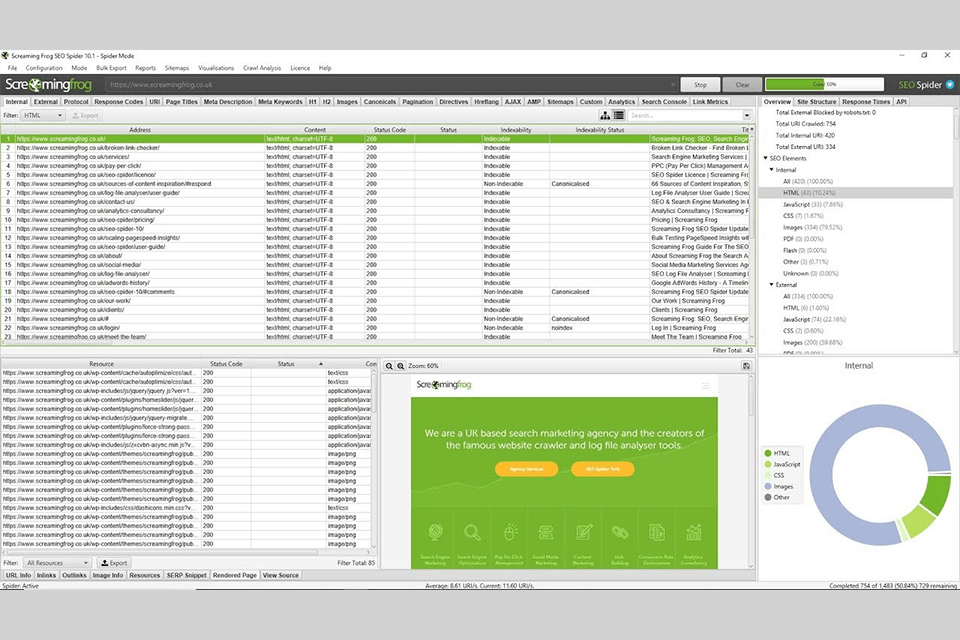Click the Link Building chain icon in preview
Viewport: 960px width, 640px height.
click(x=620, y=532)
